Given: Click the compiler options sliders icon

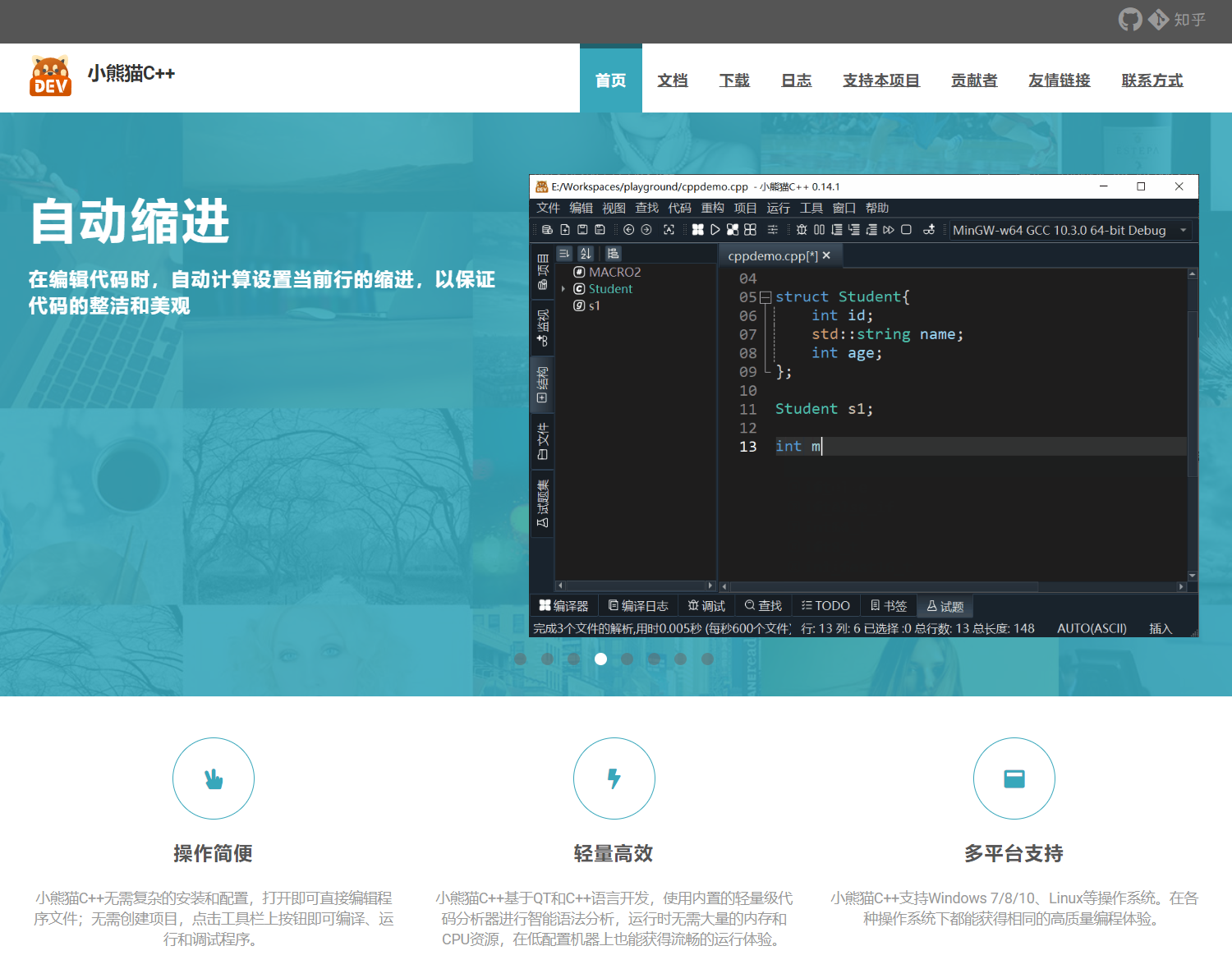Looking at the screenshot, I should point(773,230).
